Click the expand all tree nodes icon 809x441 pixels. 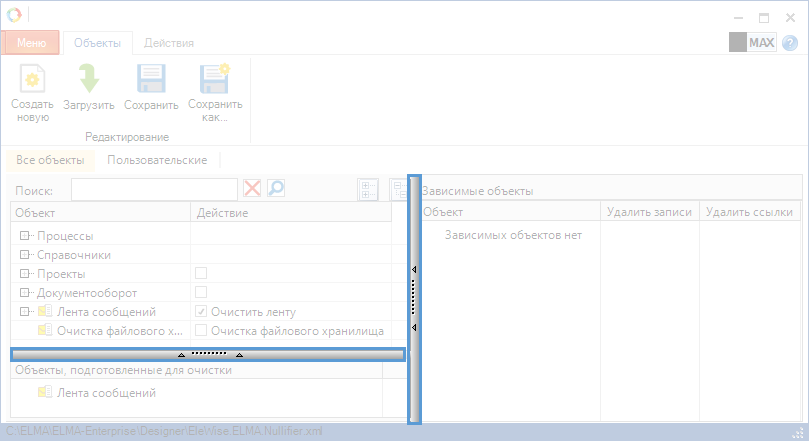tap(368, 190)
